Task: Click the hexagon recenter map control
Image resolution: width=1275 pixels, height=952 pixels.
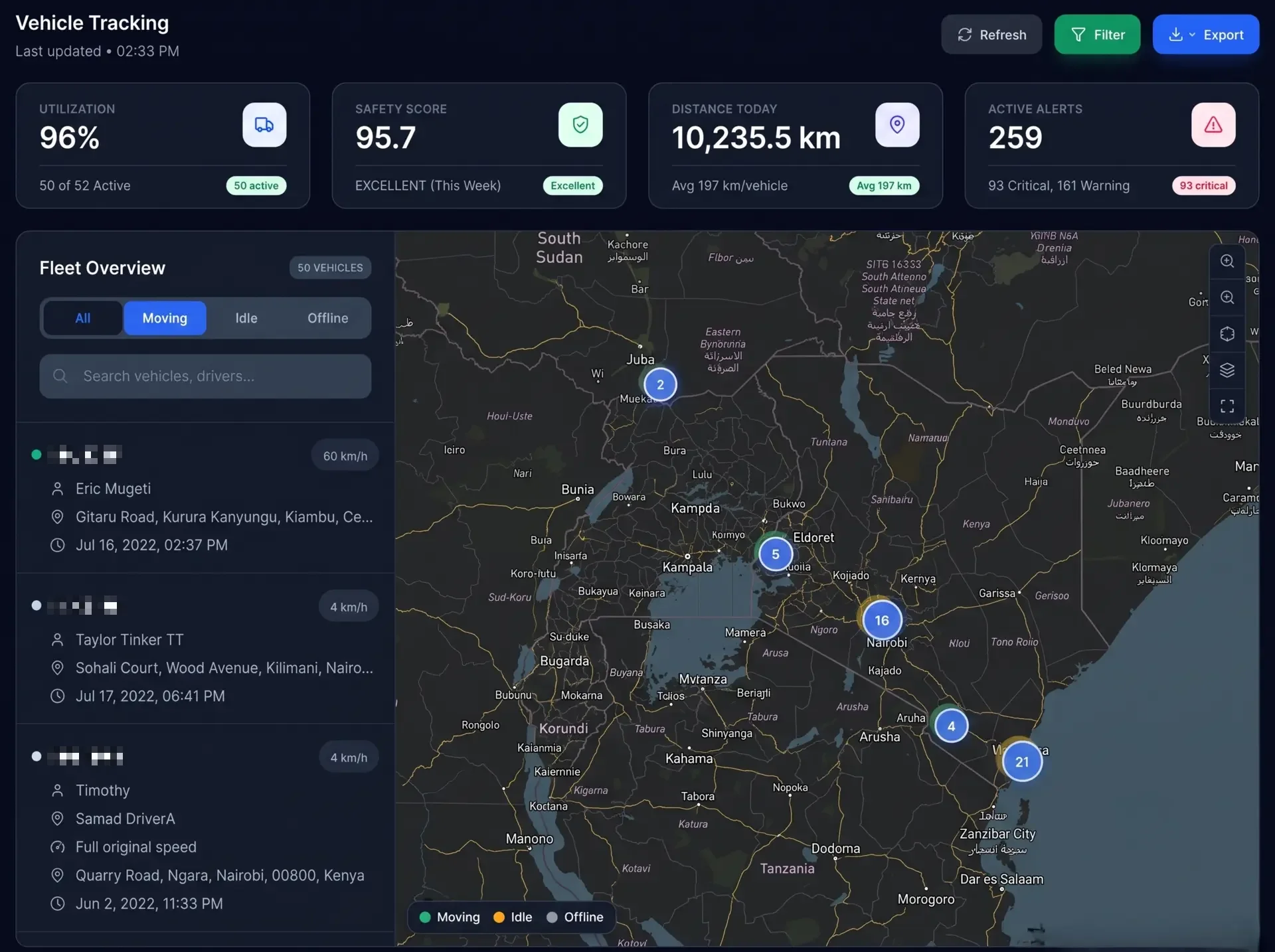Action: click(1227, 333)
